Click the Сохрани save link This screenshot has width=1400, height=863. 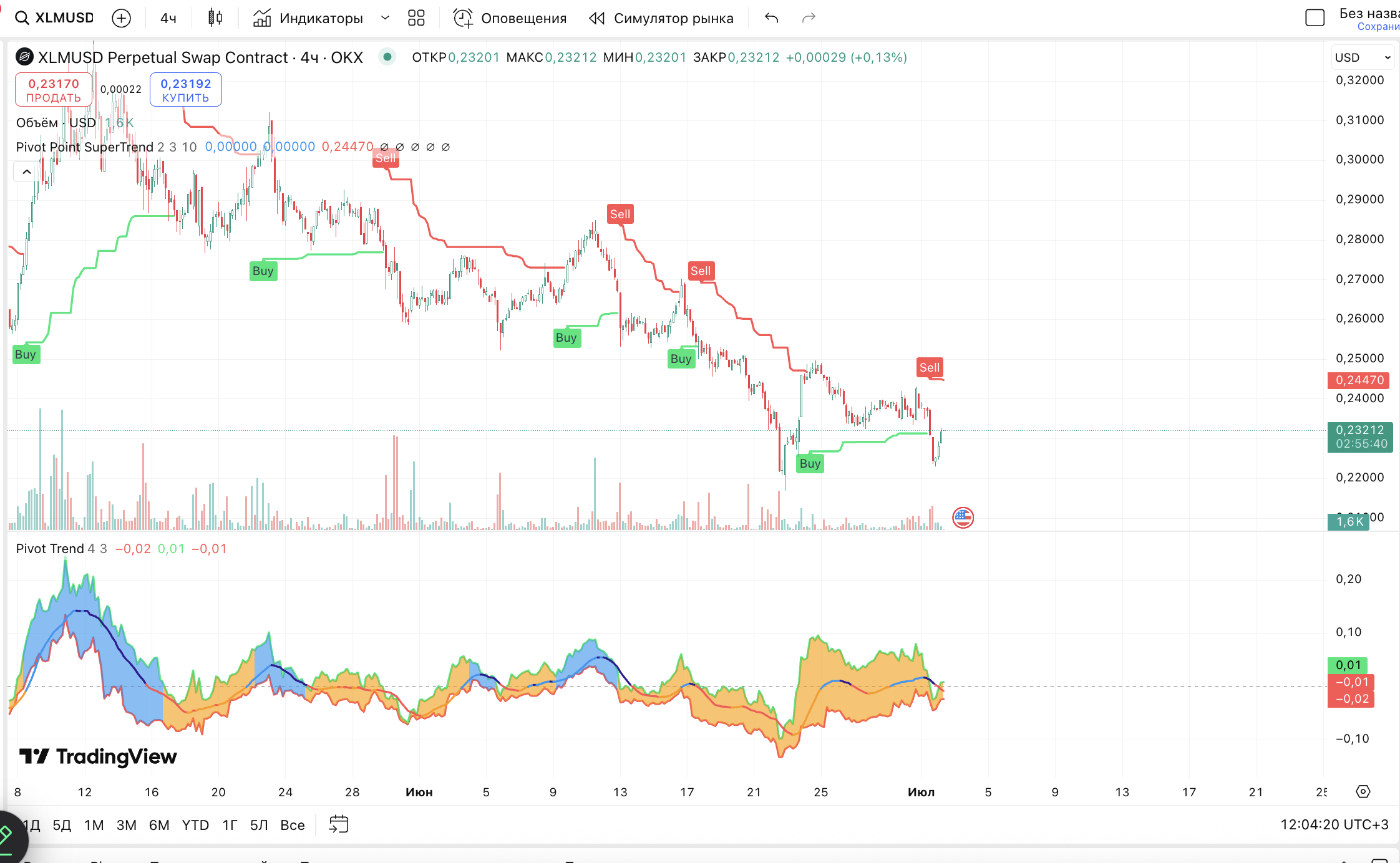point(1378,27)
